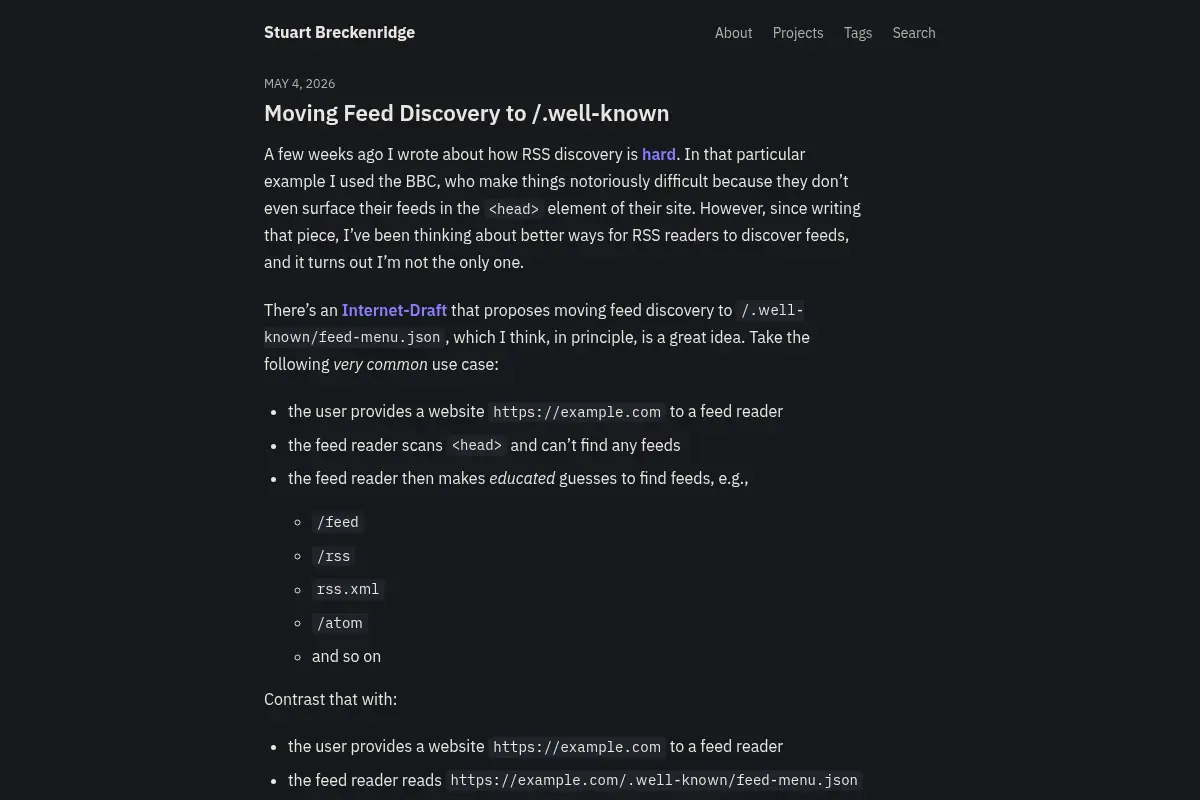This screenshot has width=1200, height=800.
Task: Click the feed-menu.json URL in the last bullet
Action: click(654, 780)
